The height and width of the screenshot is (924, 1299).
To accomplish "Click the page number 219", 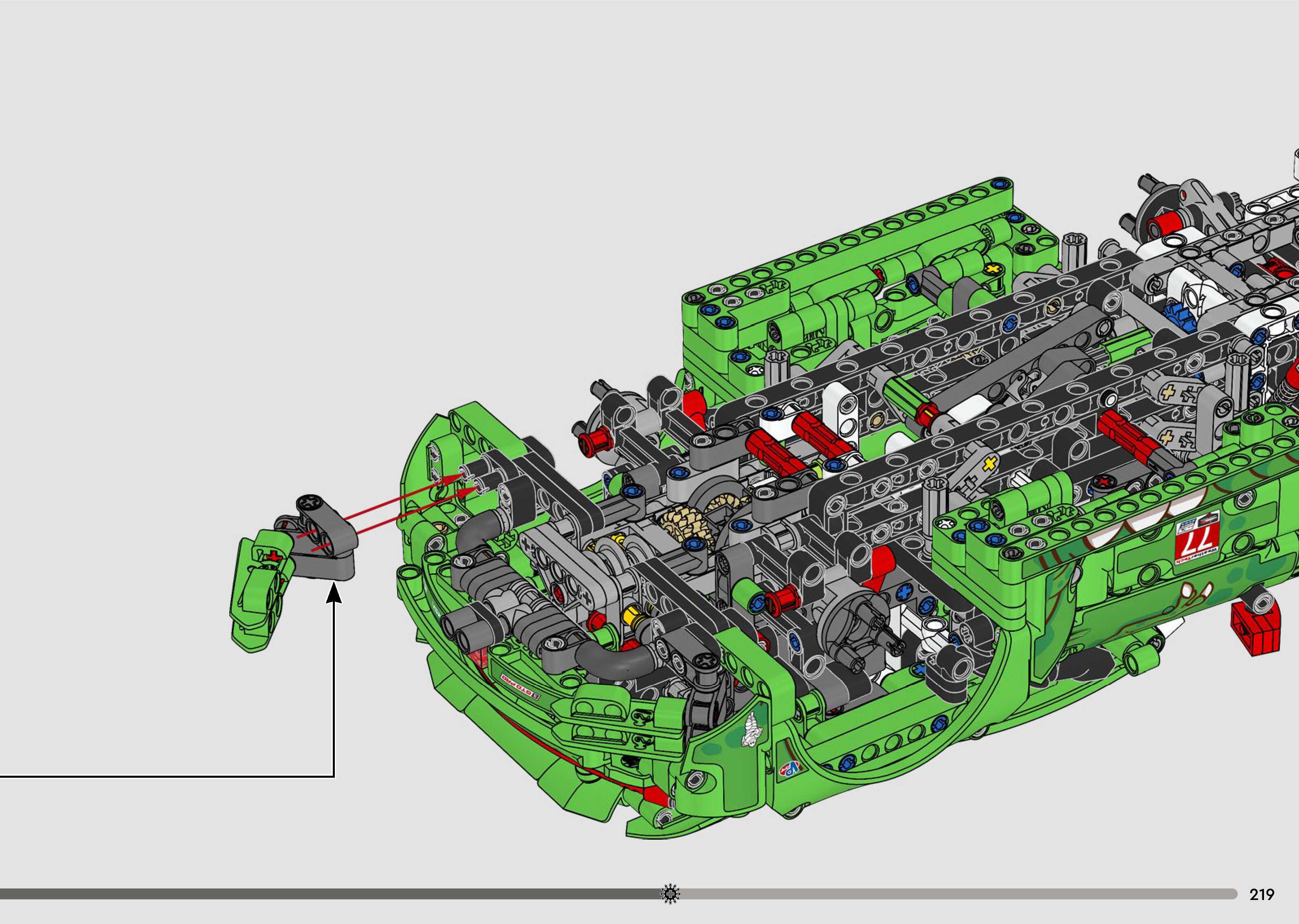I will (x=1262, y=895).
